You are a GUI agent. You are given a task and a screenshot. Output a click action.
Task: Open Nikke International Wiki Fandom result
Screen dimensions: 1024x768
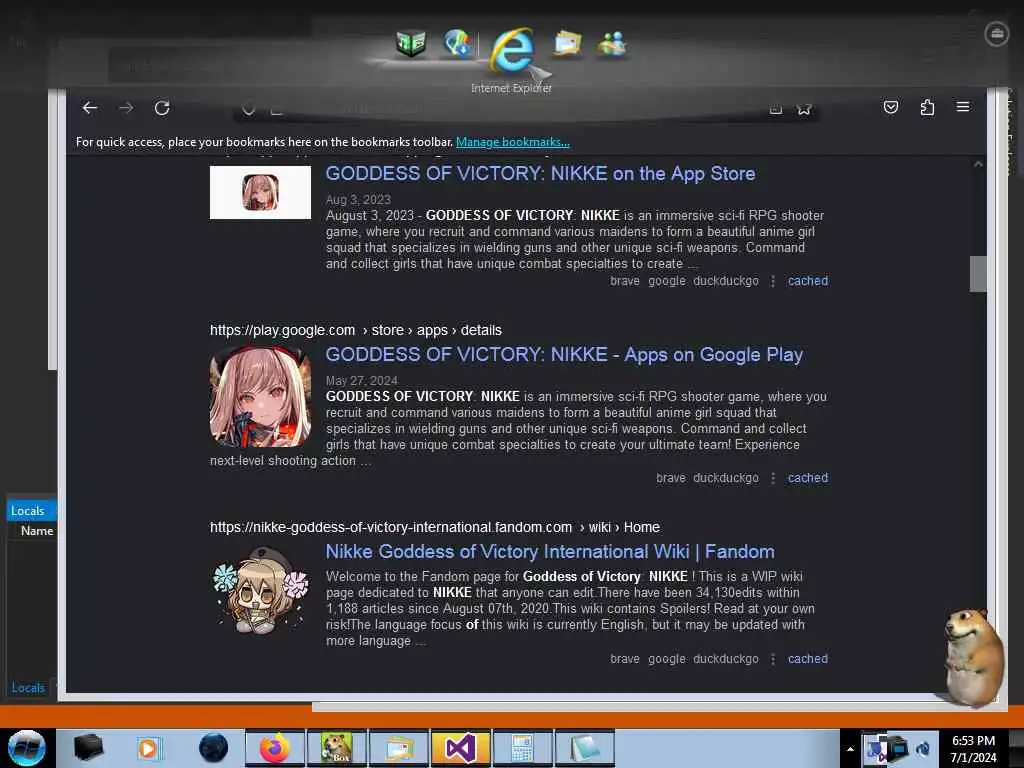[550, 552]
